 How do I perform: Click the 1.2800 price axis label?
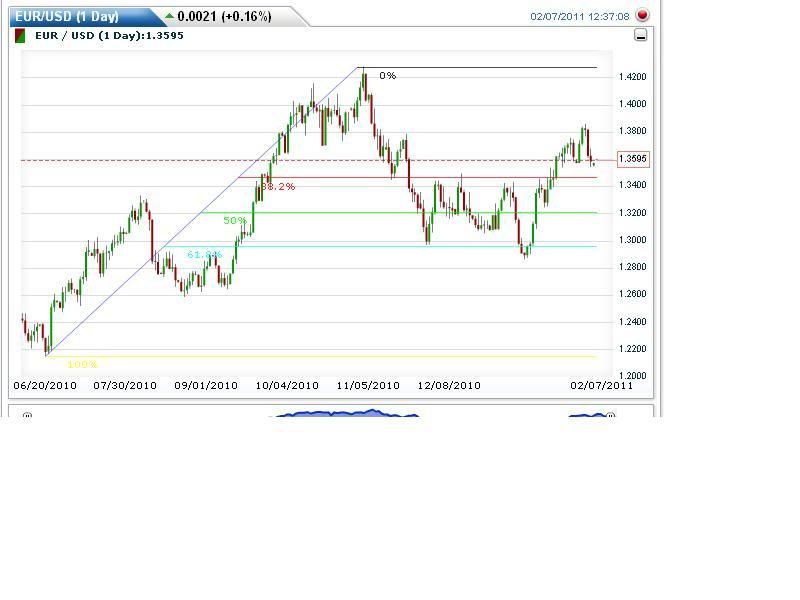(x=633, y=267)
